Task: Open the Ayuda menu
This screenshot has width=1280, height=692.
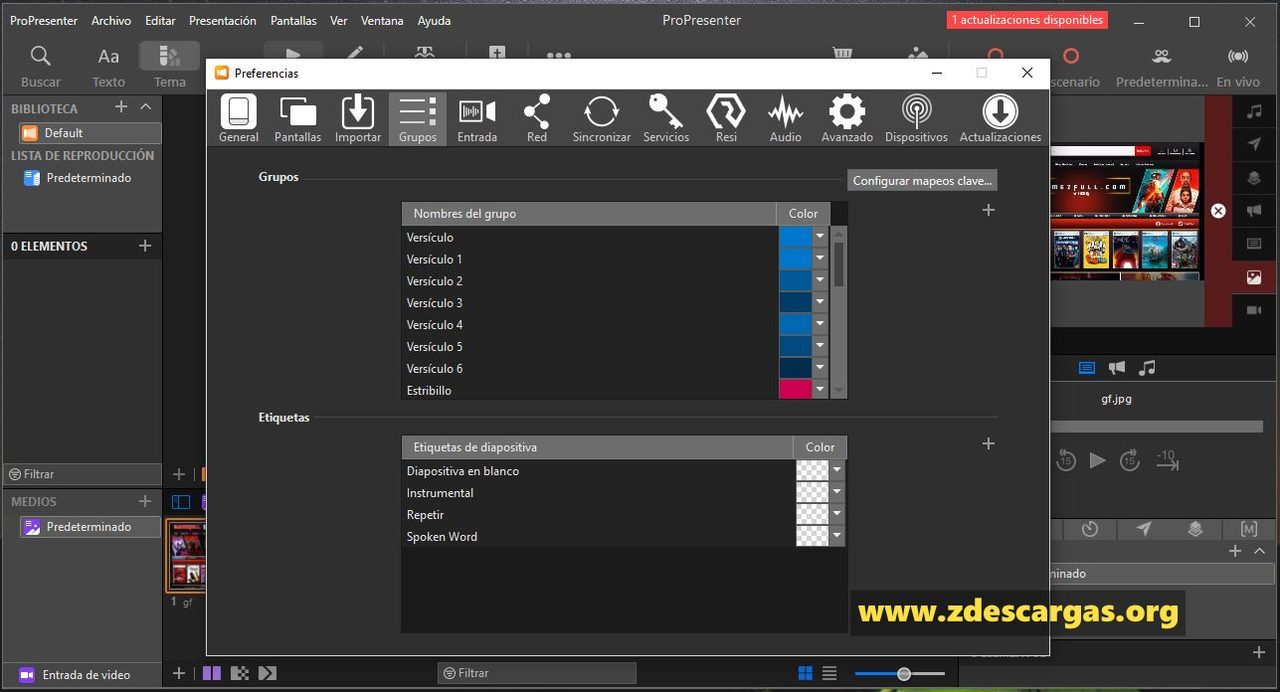Action: click(434, 20)
